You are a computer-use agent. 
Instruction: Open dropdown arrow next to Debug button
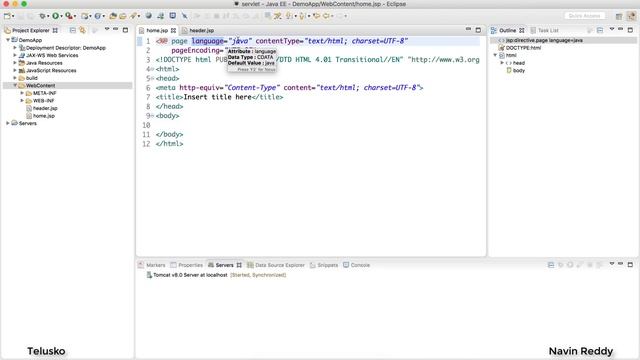pos(48,16)
